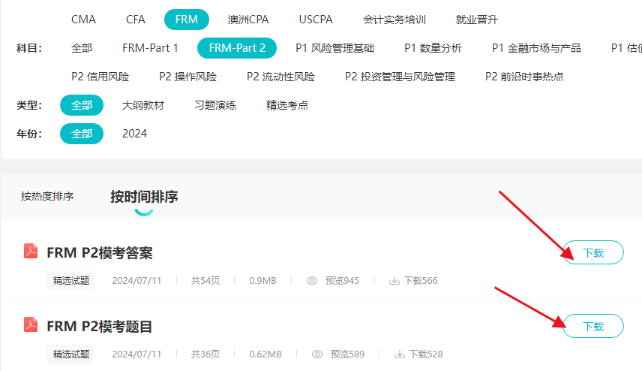Click the 精选试题 tag under FRM P2模考题目
This screenshot has height=371, width=642.
click(x=70, y=354)
